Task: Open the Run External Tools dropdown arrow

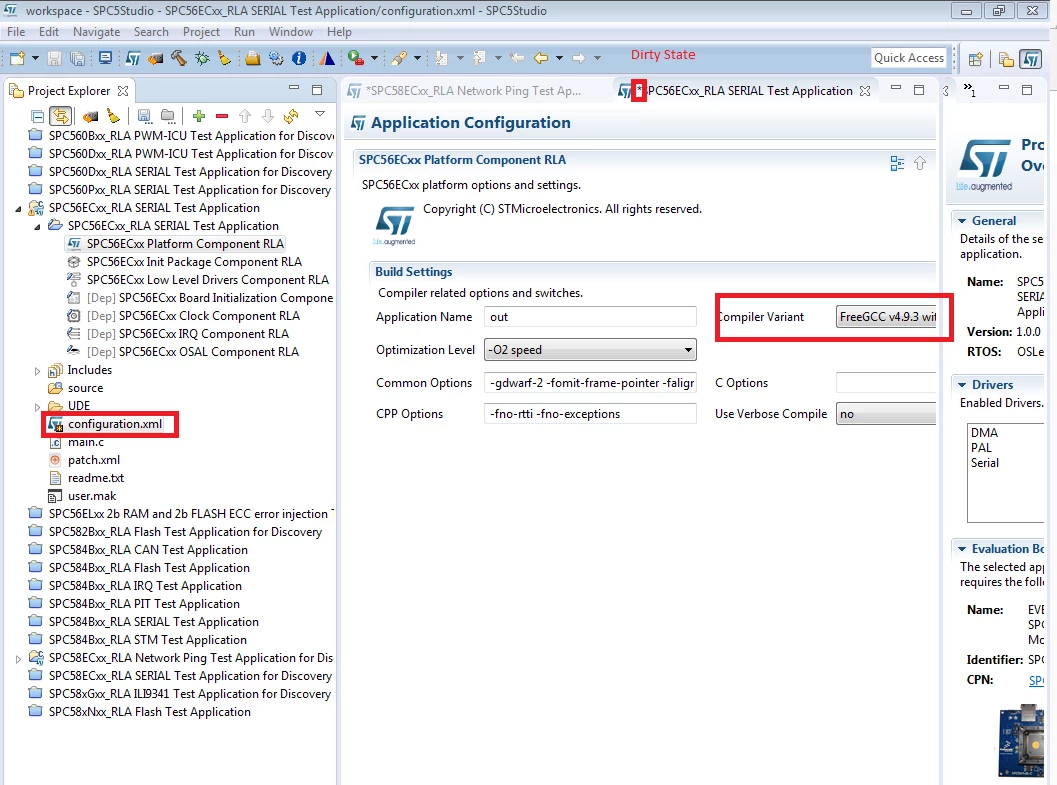Action: click(x=374, y=59)
